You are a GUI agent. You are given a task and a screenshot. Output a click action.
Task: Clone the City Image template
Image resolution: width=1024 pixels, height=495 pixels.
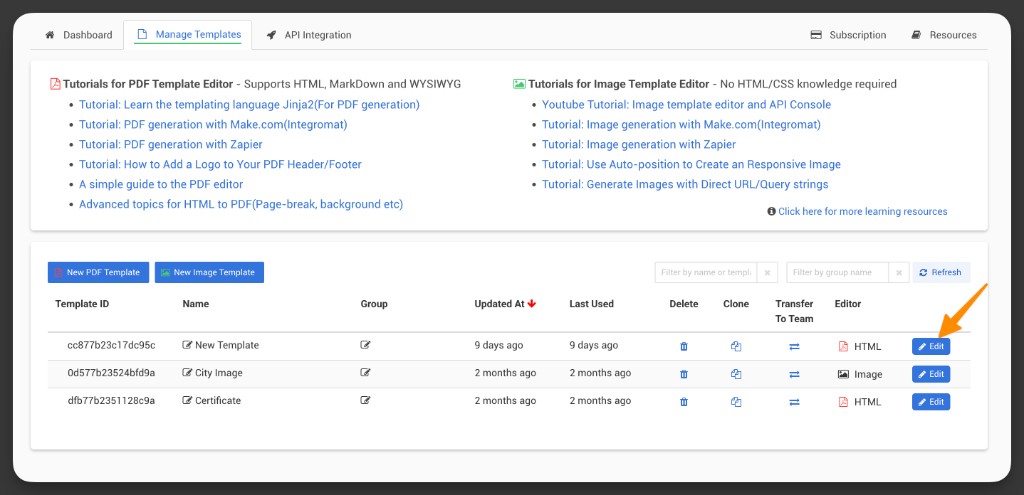(736, 374)
